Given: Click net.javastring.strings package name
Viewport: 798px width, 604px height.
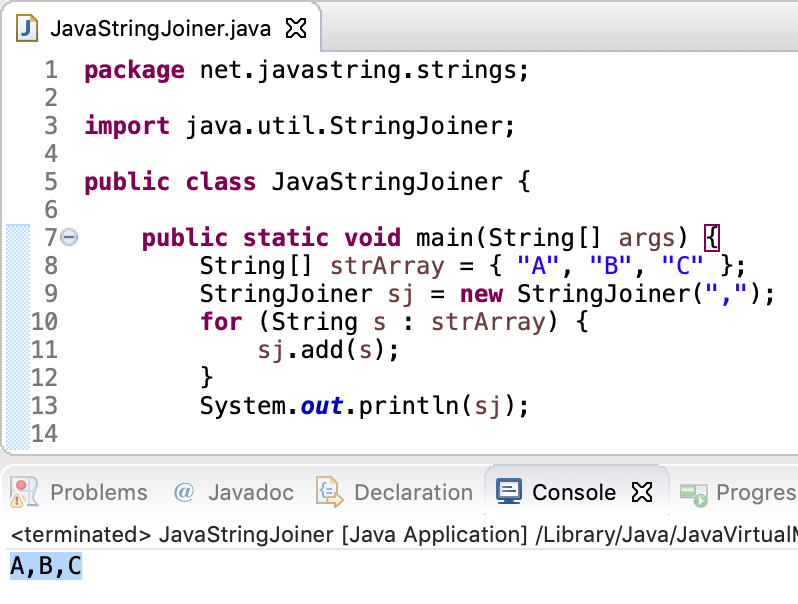Looking at the screenshot, I should (358, 70).
